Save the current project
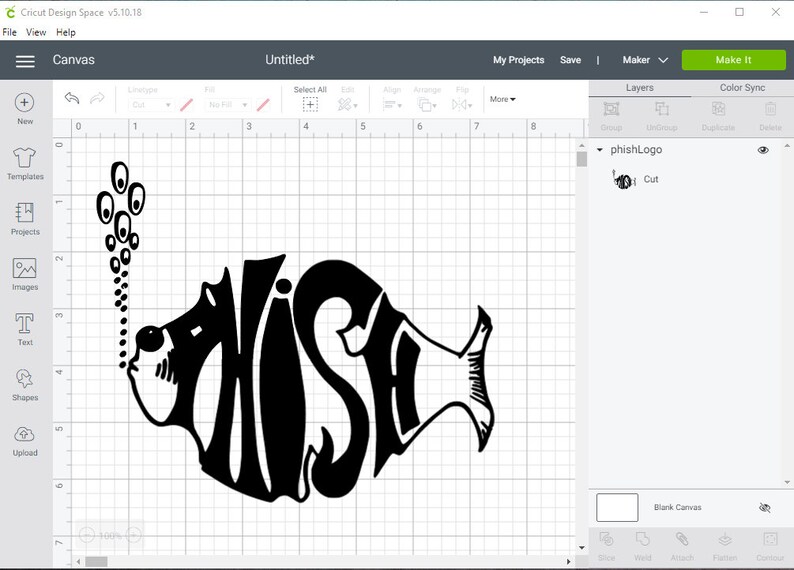This screenshot has height=570, width=794. click(570, 60)
